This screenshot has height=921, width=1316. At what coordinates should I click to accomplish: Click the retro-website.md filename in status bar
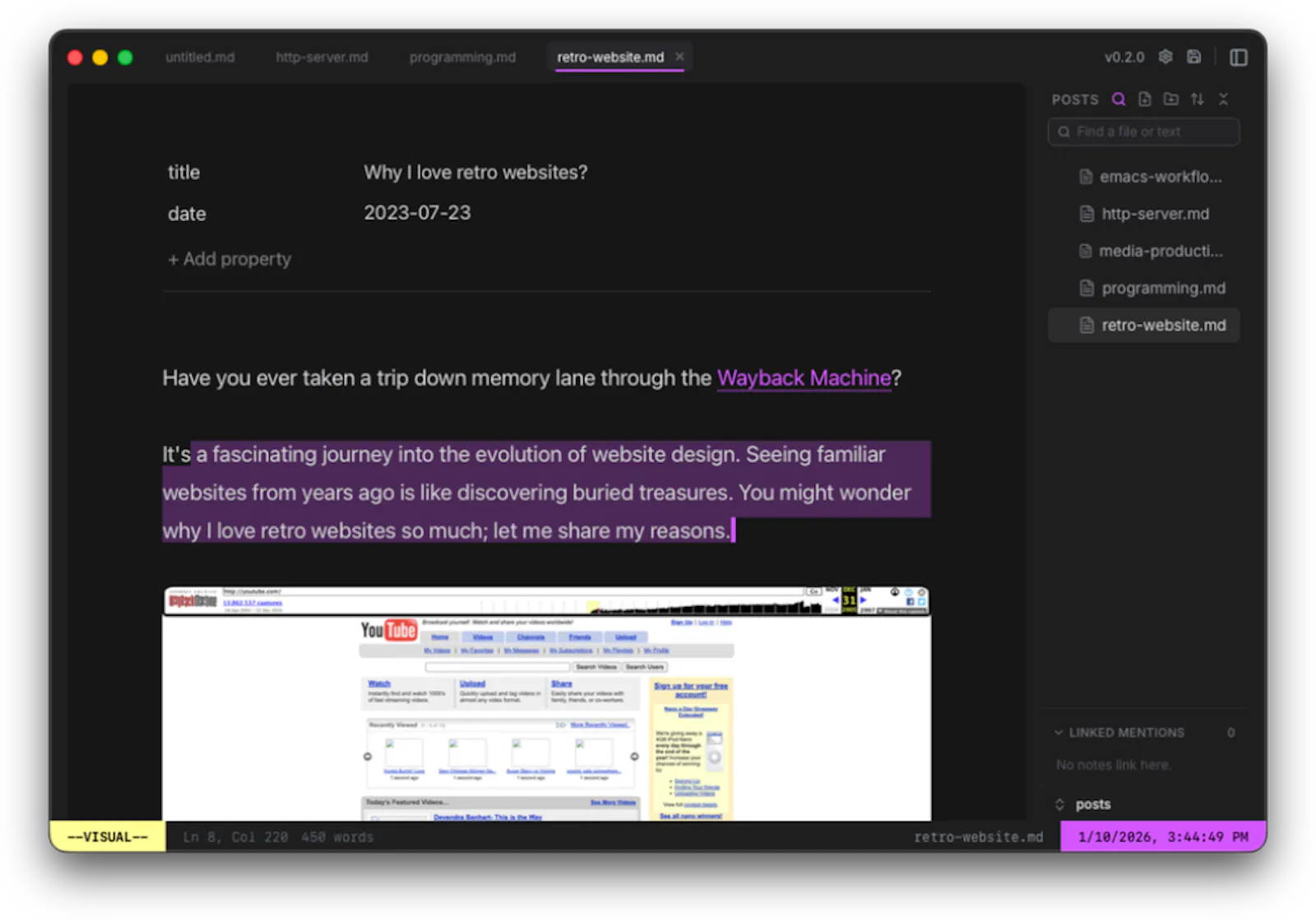tap(978, 837)
